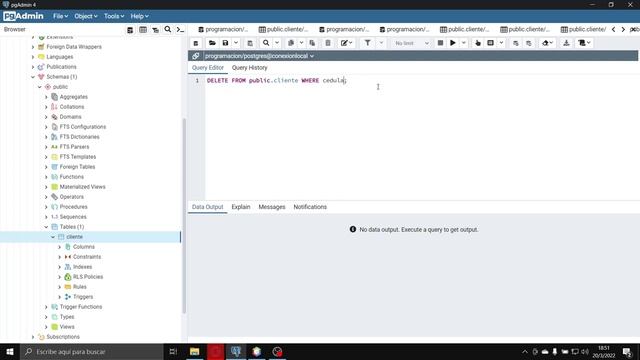Switch to the Query Editor tab
Image resolution: width=640 pixels, height=360 pixels.
[x=208, y=68]
